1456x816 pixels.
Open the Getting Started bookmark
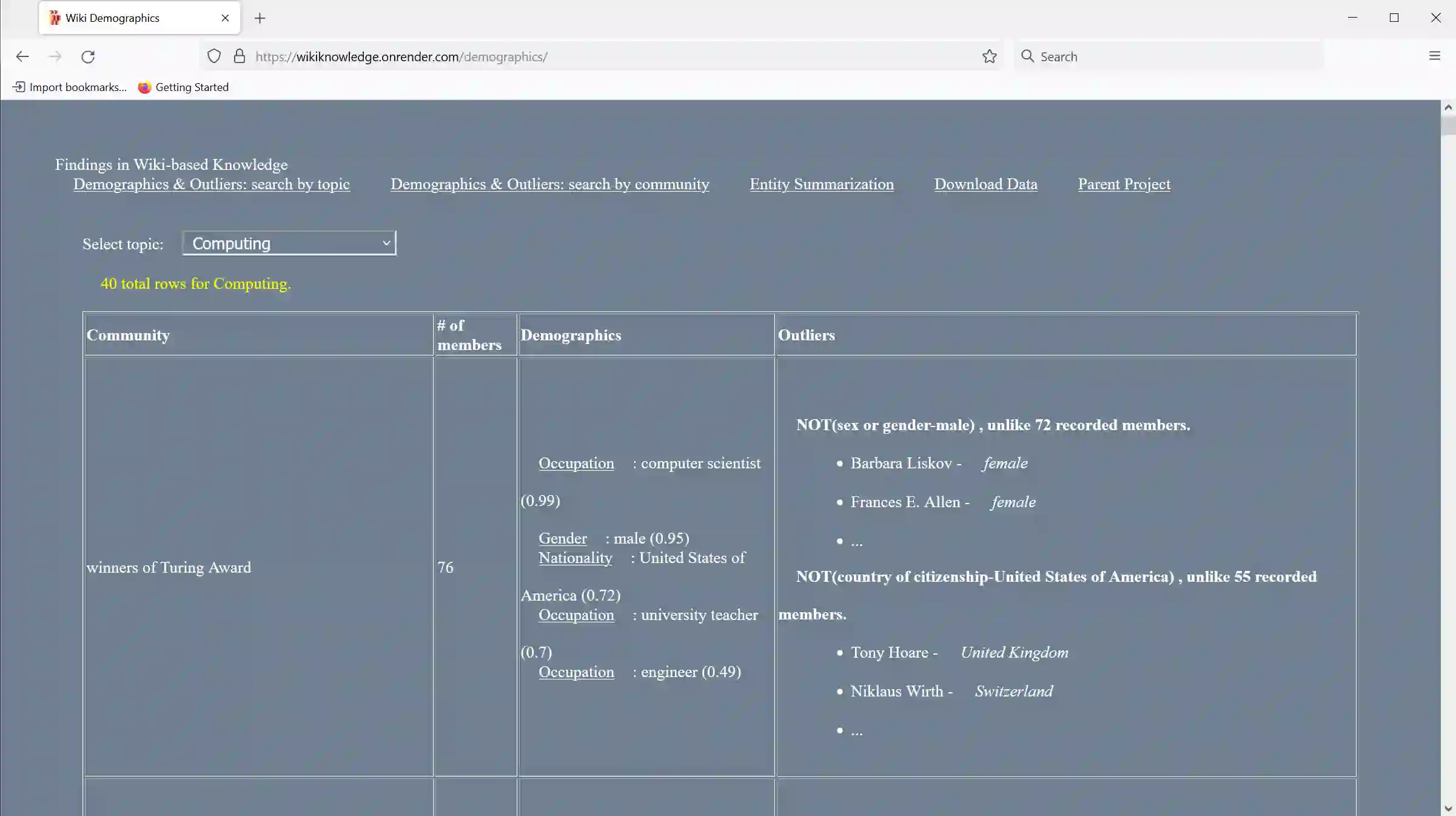tap(184, 87)
